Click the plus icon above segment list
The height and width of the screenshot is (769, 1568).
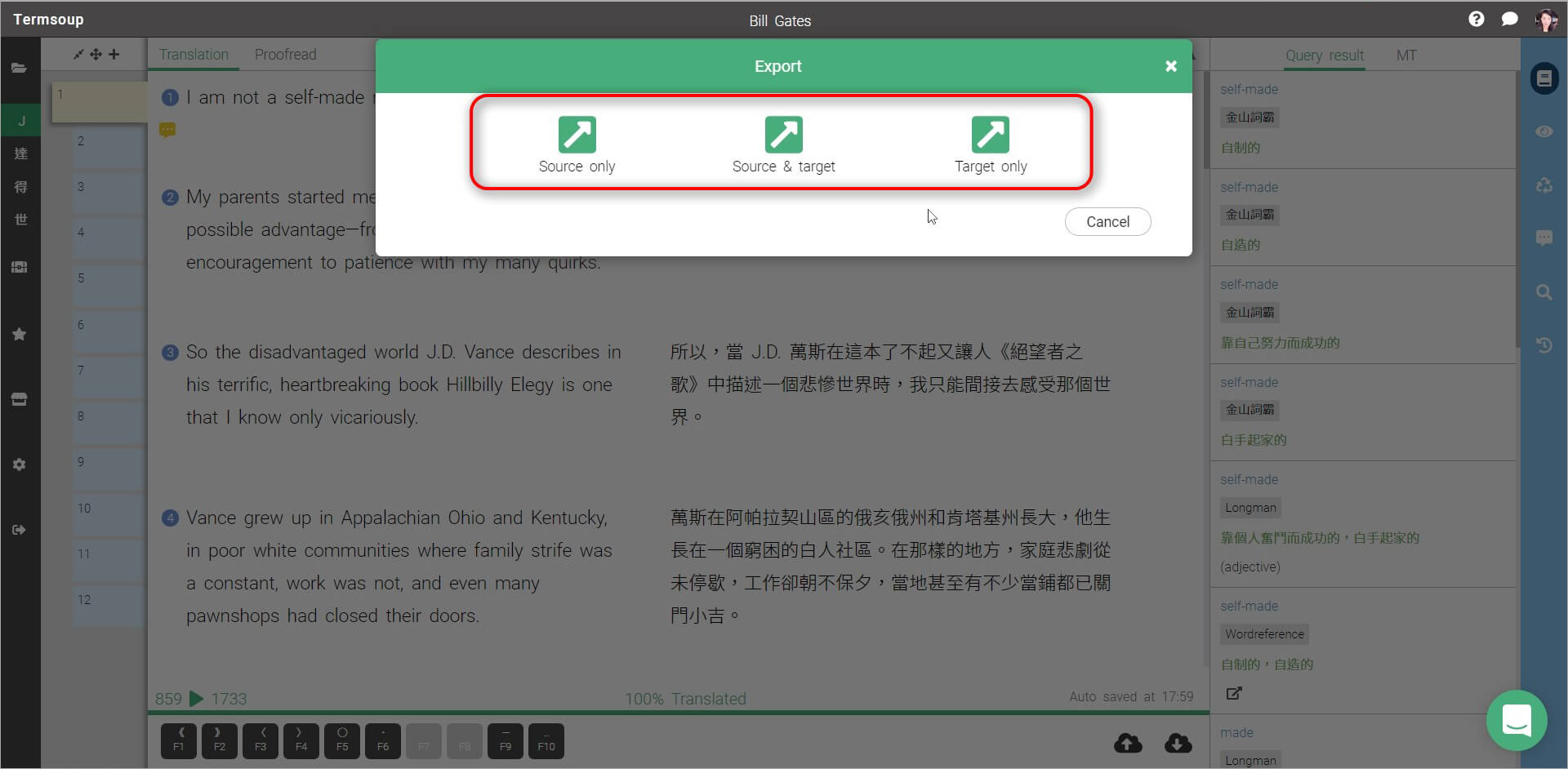[x=114, y=54]
